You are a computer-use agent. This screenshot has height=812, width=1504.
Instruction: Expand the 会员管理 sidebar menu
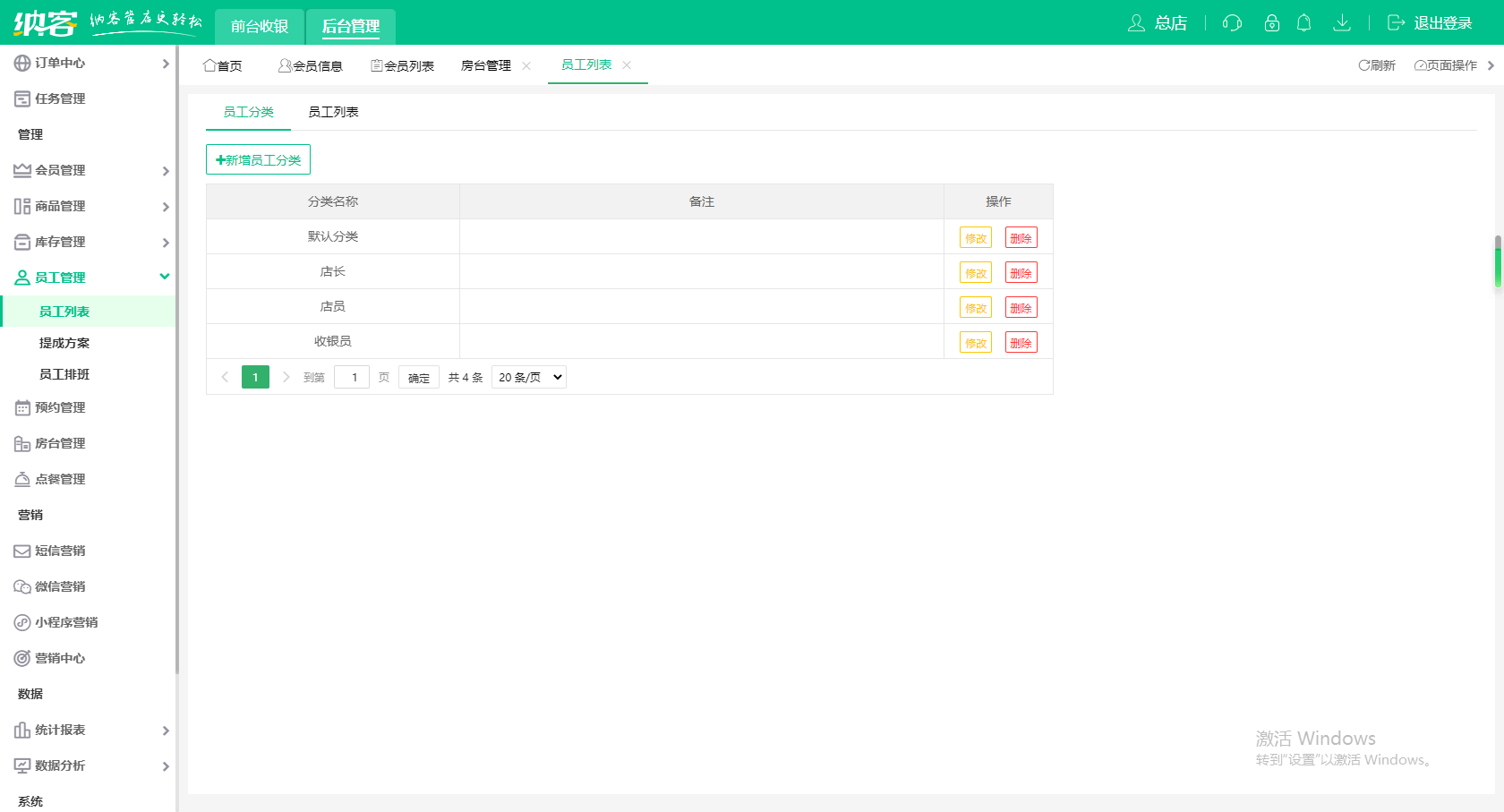(88, 170)
